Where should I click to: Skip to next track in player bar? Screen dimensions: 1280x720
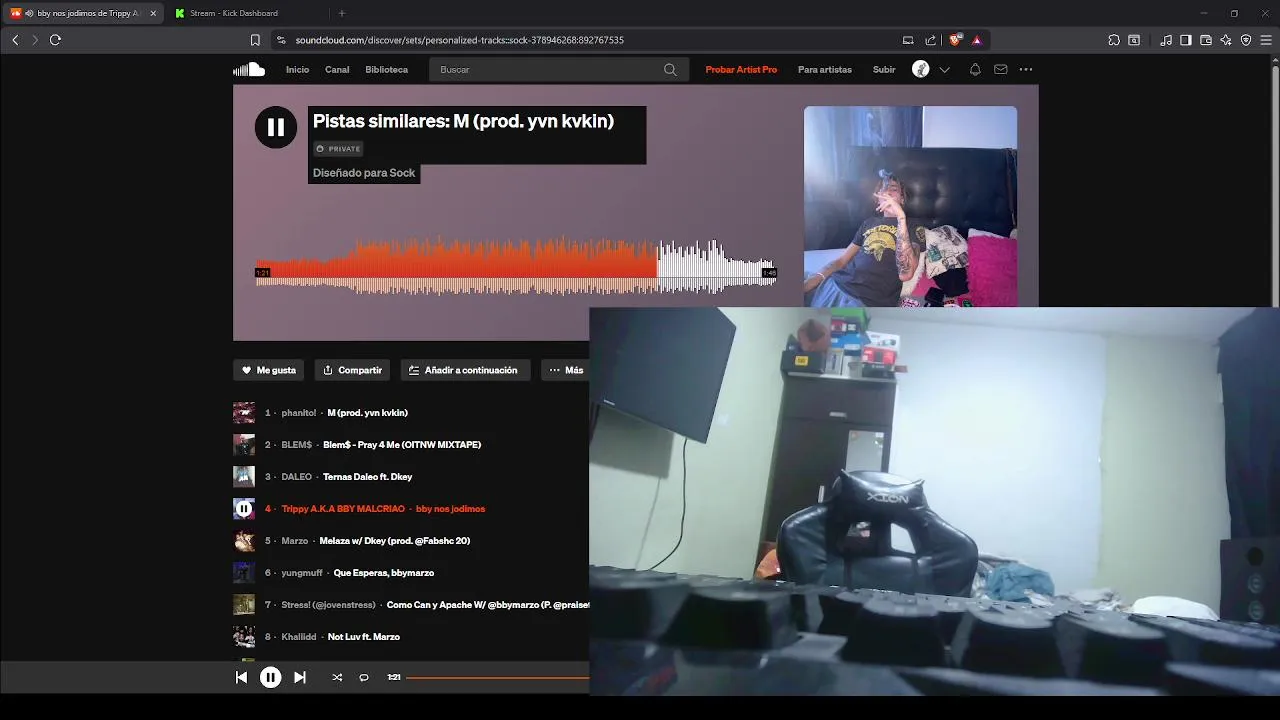(x=299, y=677)
